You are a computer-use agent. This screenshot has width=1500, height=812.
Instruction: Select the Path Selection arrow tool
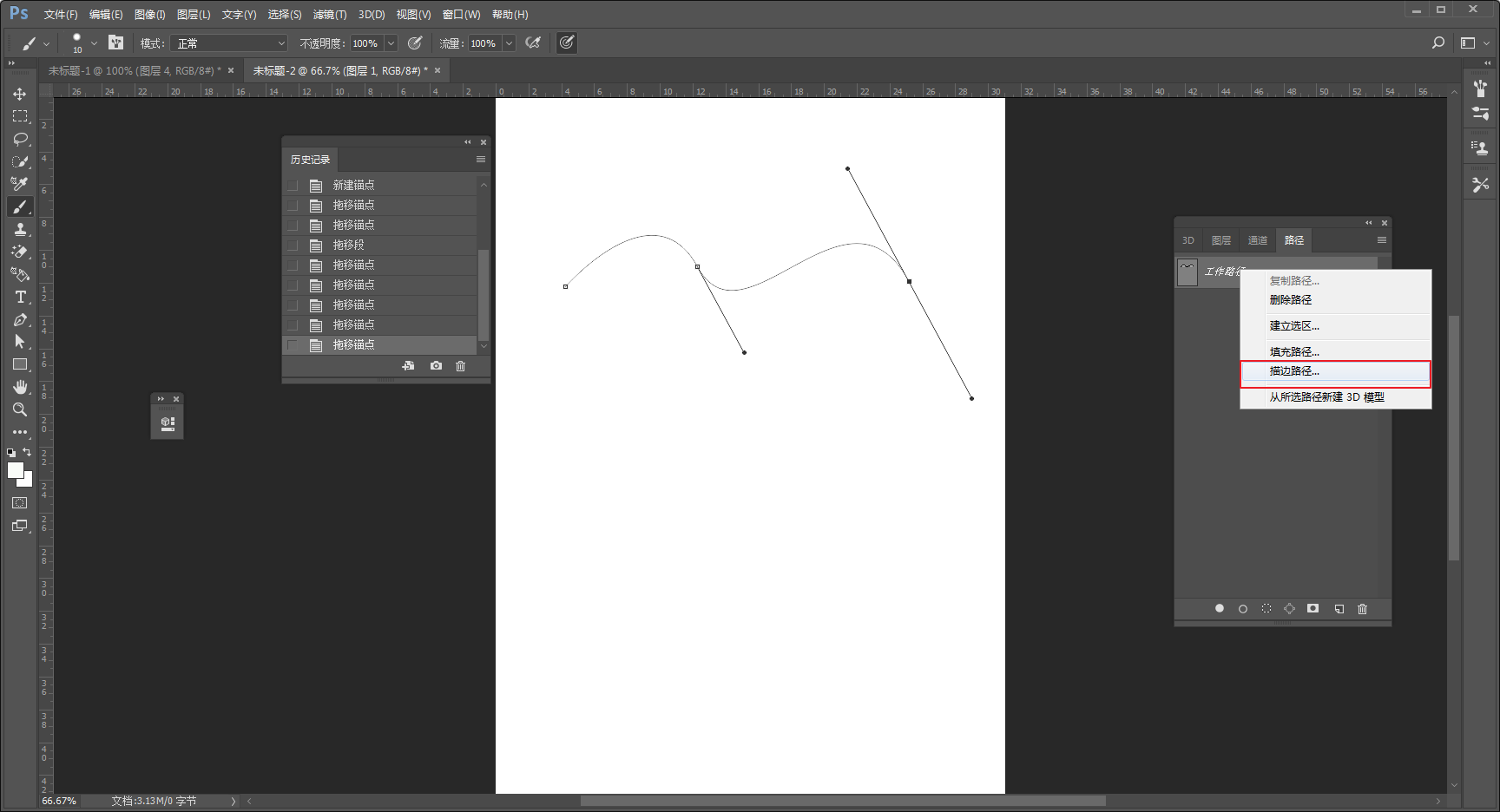click(19, 342)
